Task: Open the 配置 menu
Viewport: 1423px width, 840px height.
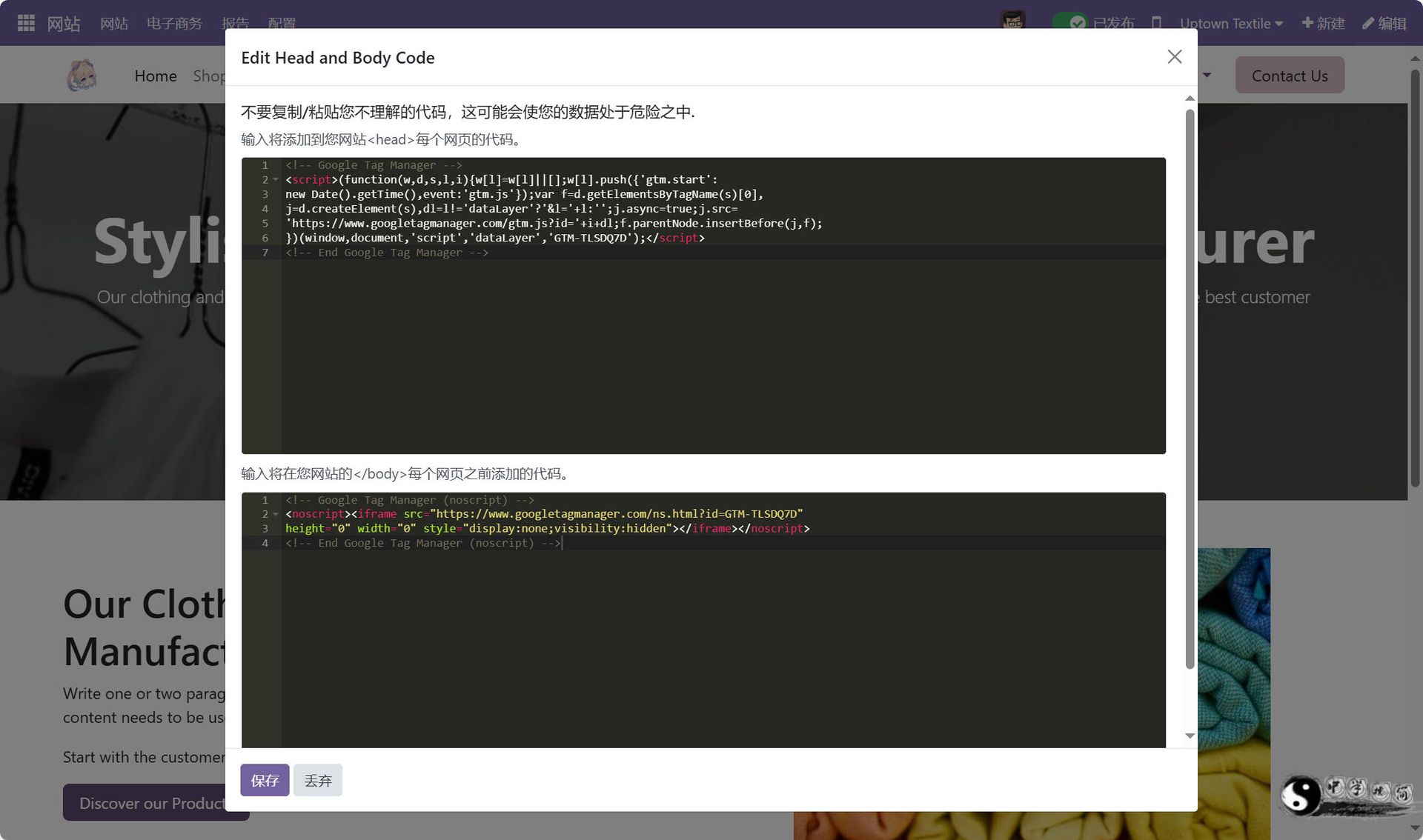Action: [x=282, y=23]
